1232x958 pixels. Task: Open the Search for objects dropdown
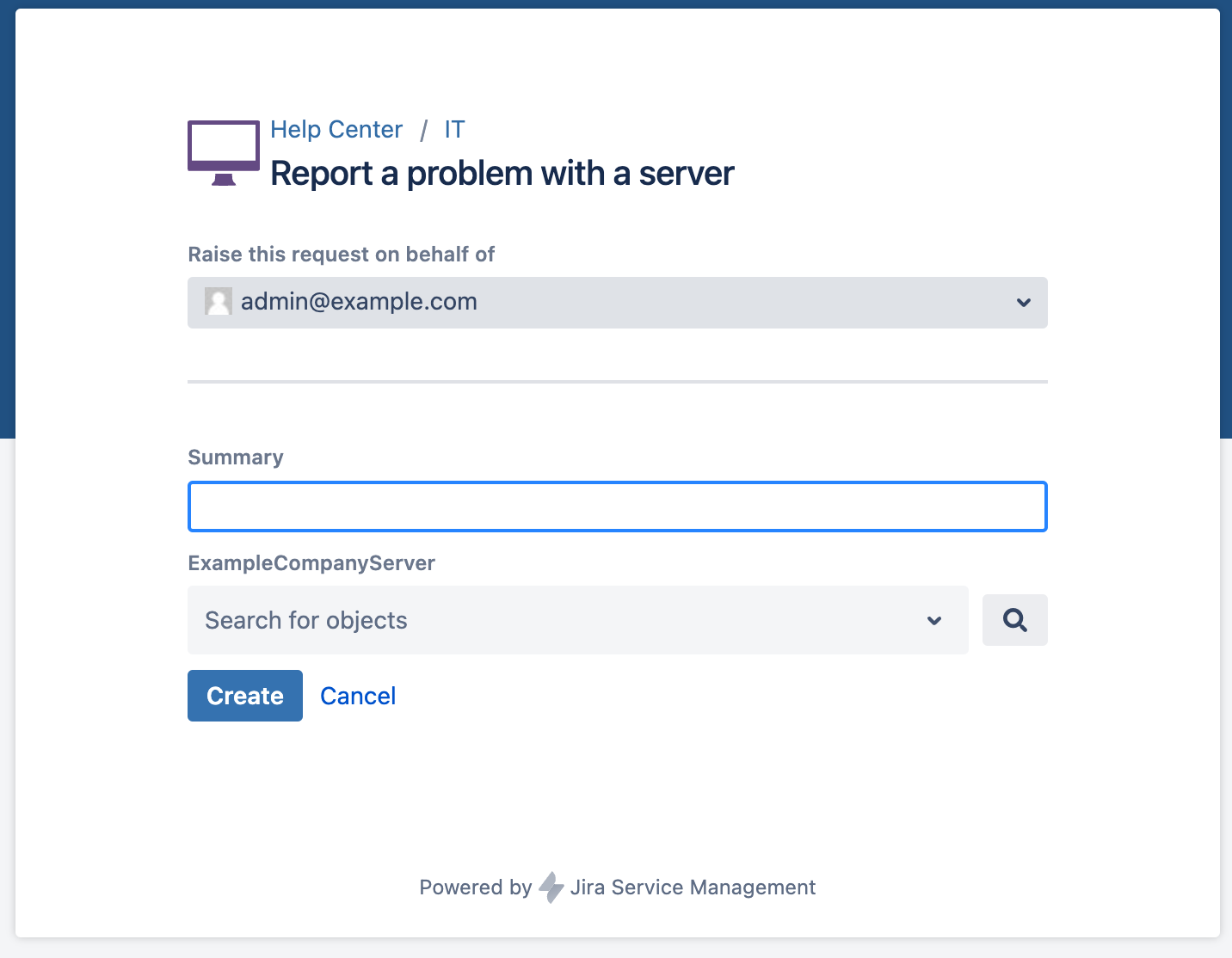pos(578,620)
